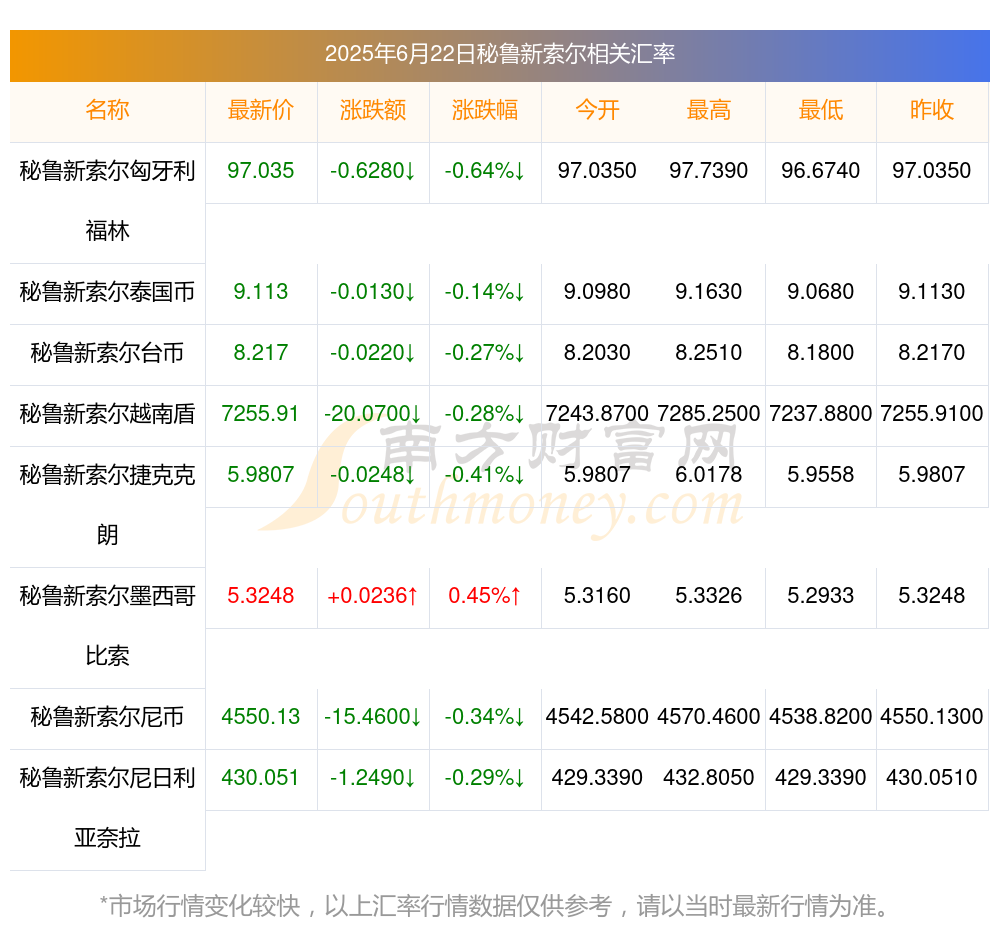Select the 最低 column header
1000x937 pixels.
(x=820, y=110)
